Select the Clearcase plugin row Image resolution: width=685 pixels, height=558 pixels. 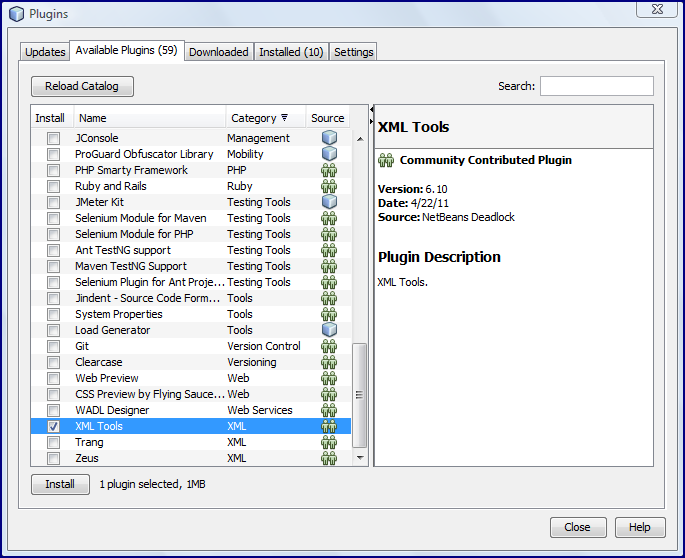[191, 362]
